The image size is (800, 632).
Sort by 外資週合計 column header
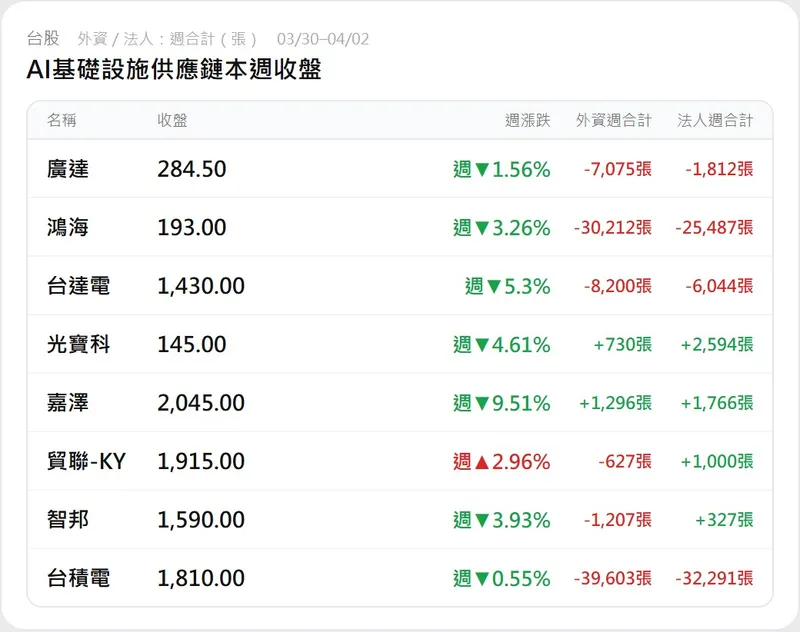tap(613, 120)
